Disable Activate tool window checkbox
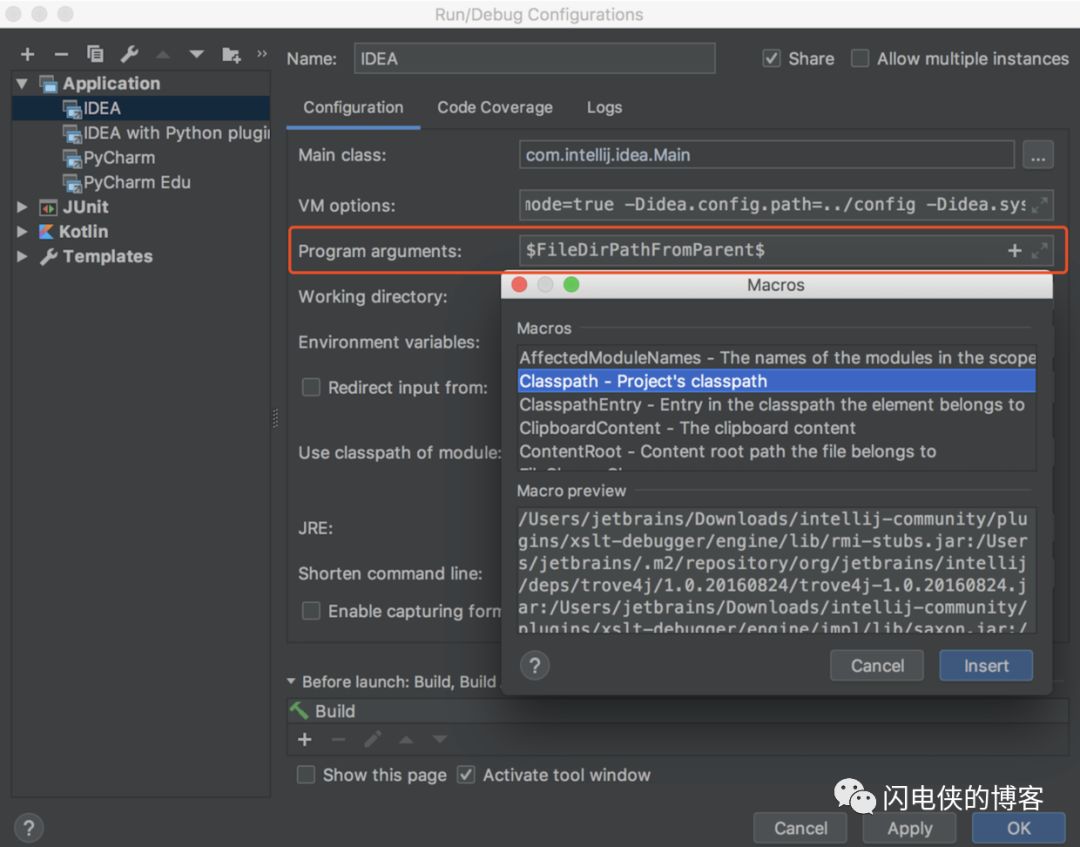The height and width of the screenshot is (847, 1080). click(466, 775)
